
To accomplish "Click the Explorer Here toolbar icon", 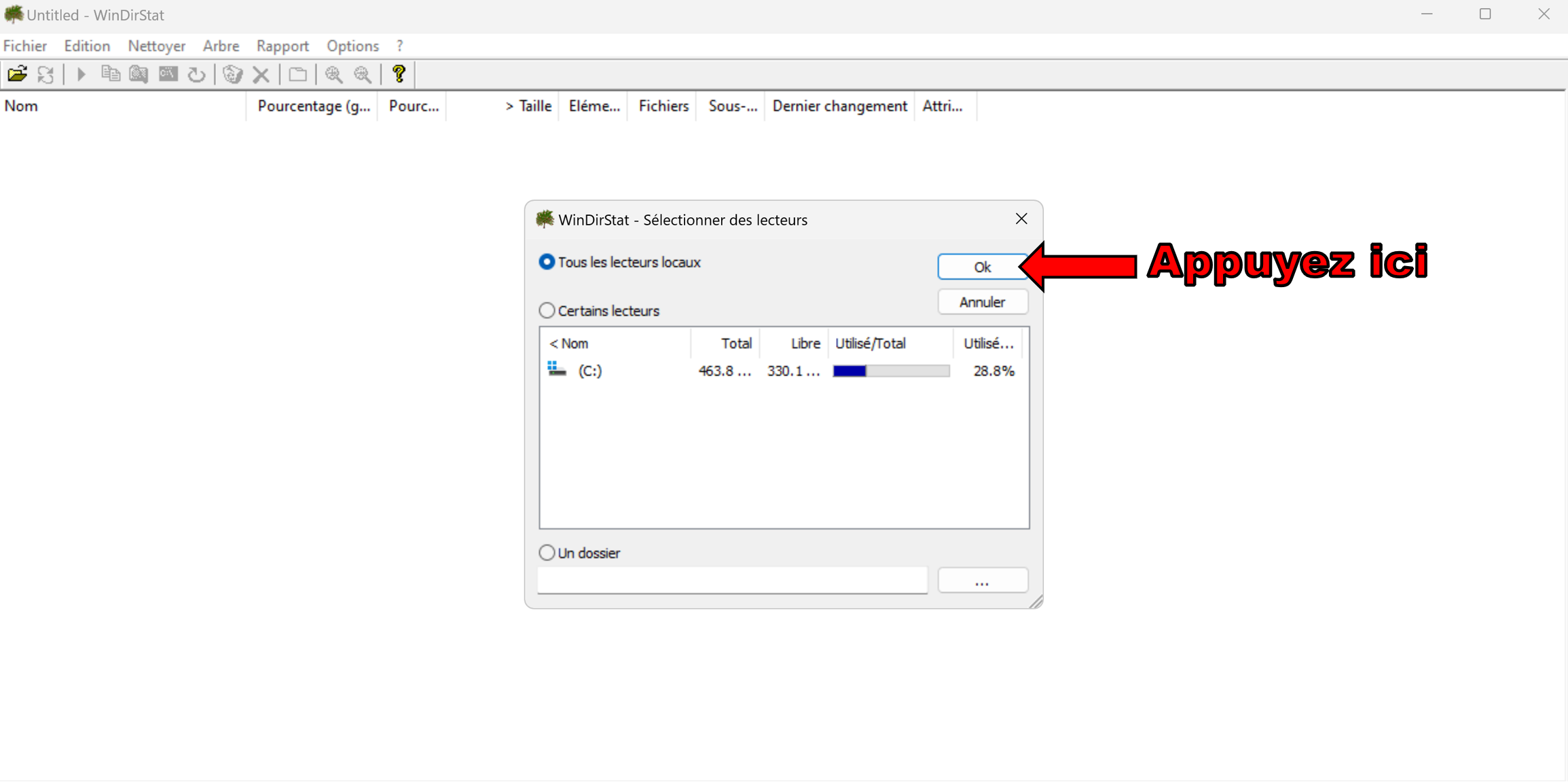I will tap(139, 74).
